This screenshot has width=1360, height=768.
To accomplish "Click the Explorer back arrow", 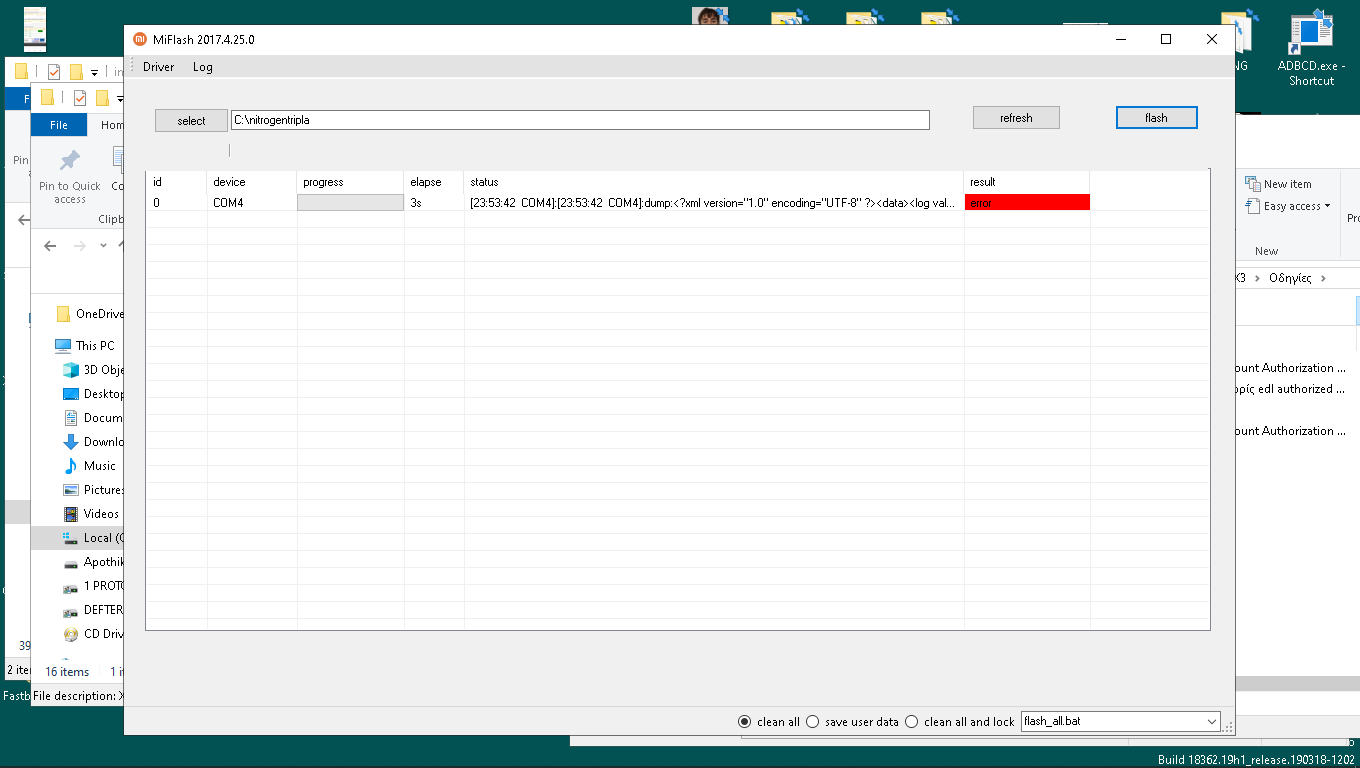I will (x=50, y=246).
